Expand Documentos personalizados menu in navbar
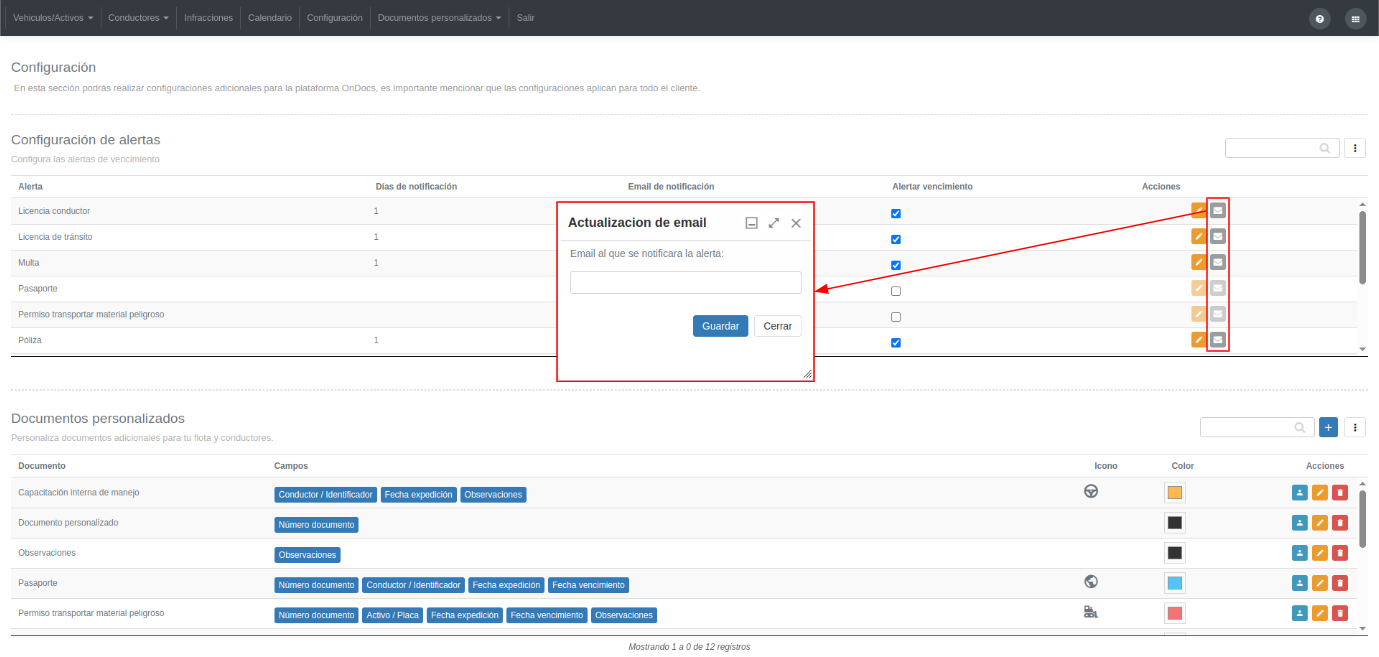This screenshot has height=657, width=1379. pos(439,18)
